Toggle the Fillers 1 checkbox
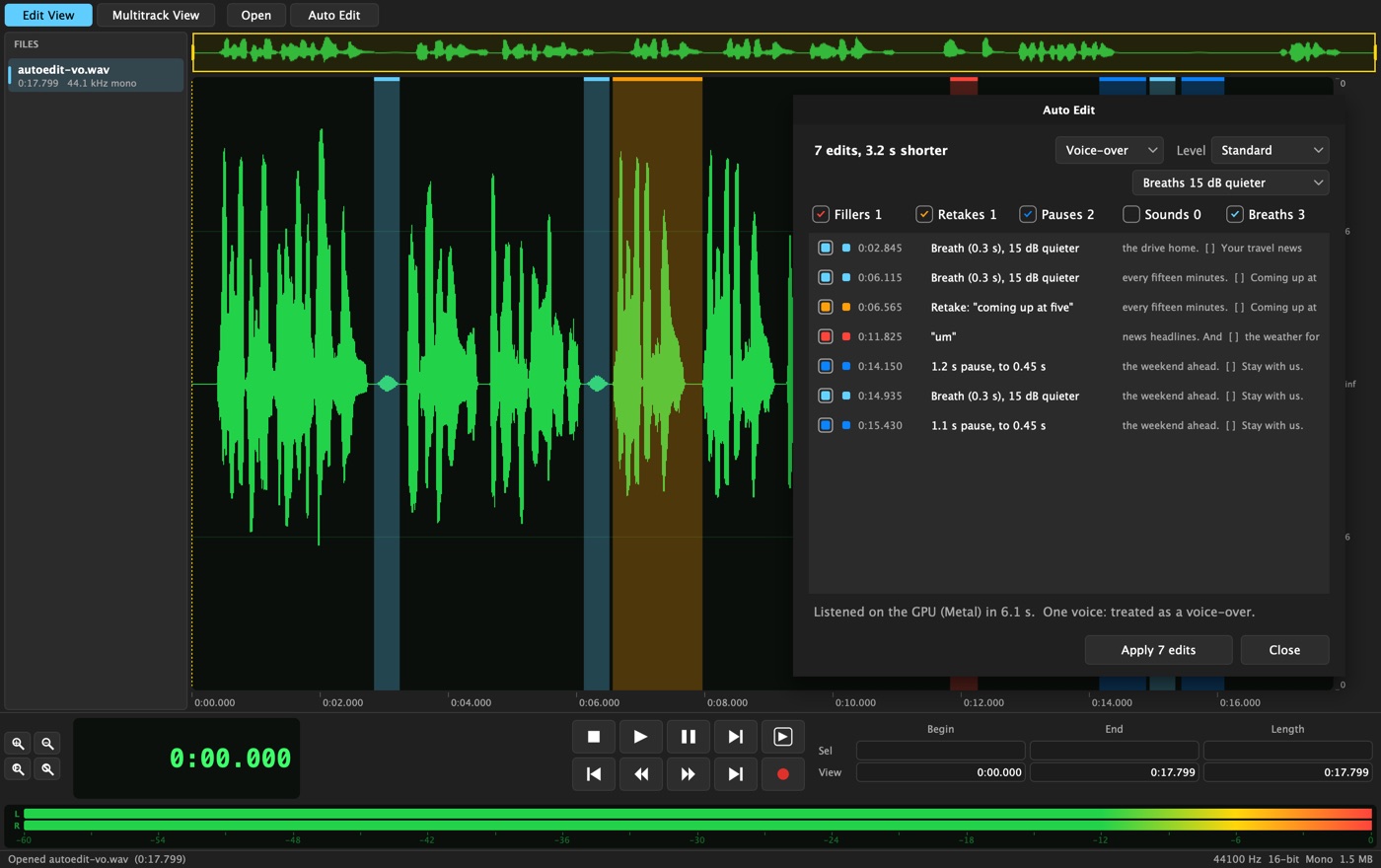This screenshot has height=868, width=1381. tap(821, 214)
